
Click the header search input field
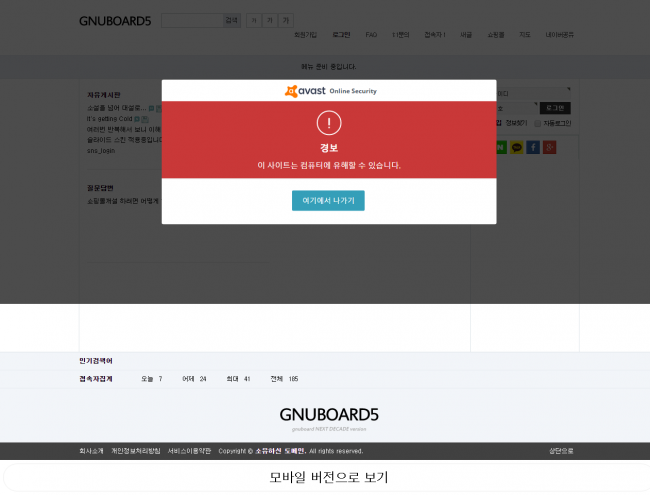tap(192, 20)
